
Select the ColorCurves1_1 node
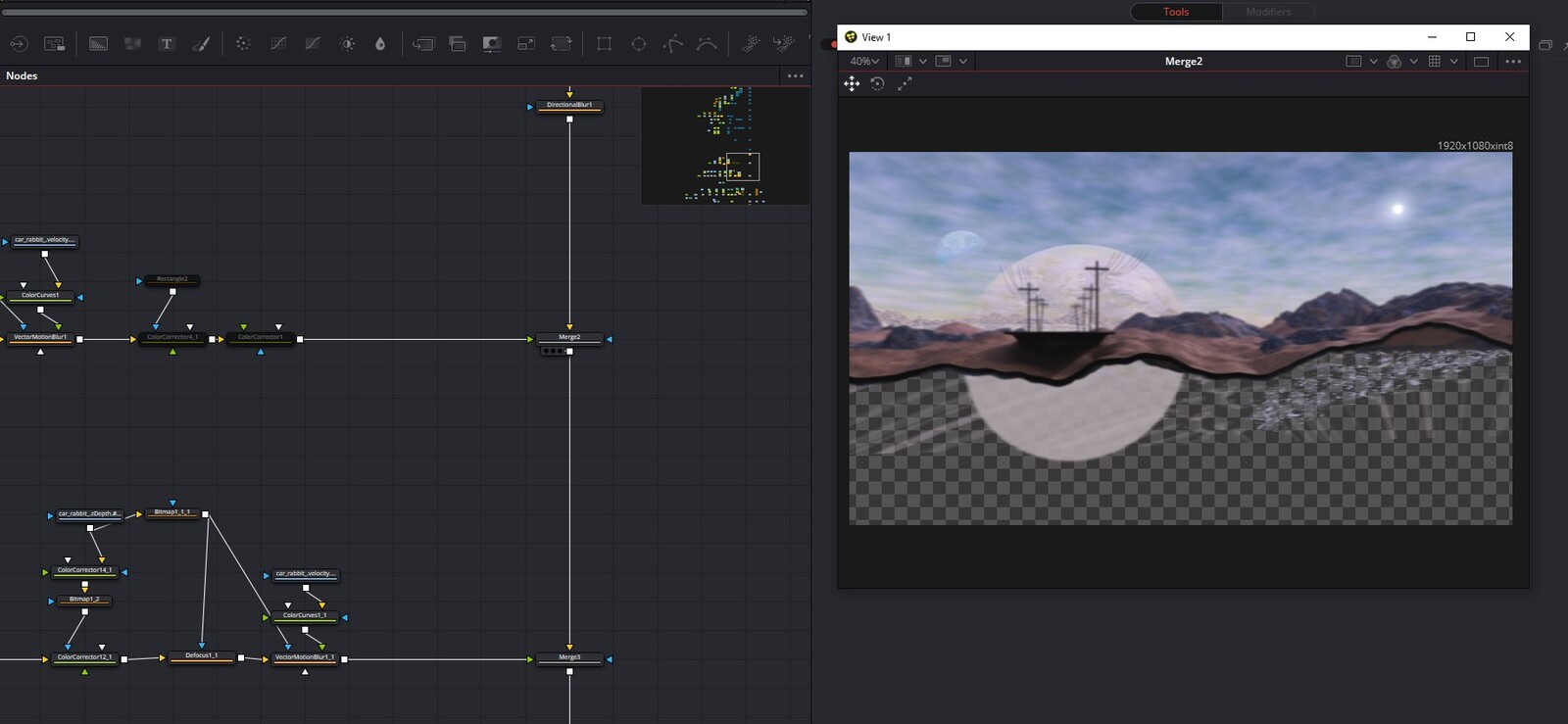pos(305,616)
